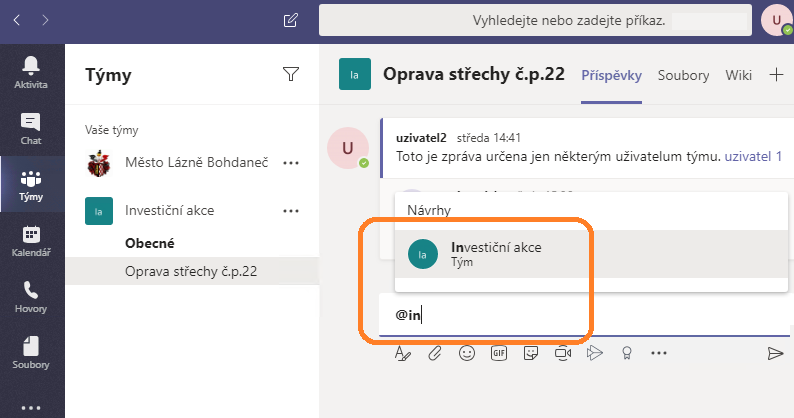
Task: Click the uzivatel 1 mention link
Action: [753, 157]
